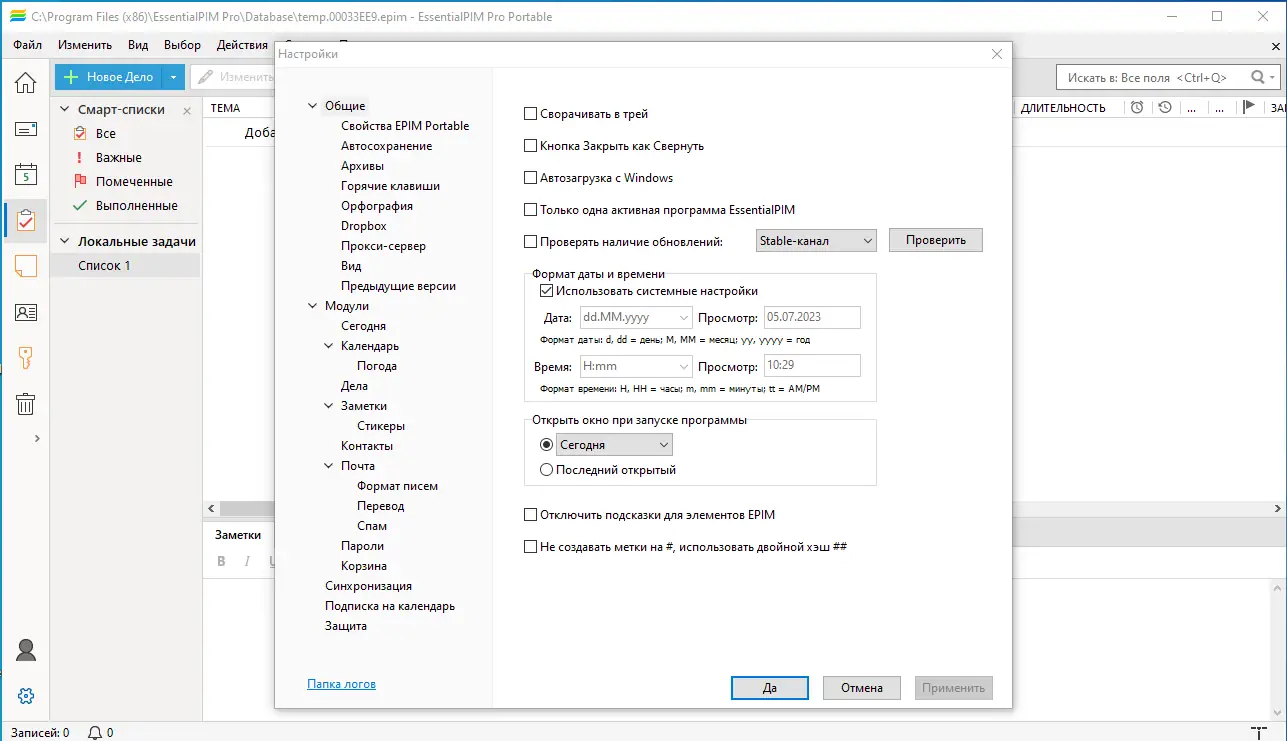Select Горячие клавиши in settings tree
1287x741 pixels.
click(x=390, y=186)
